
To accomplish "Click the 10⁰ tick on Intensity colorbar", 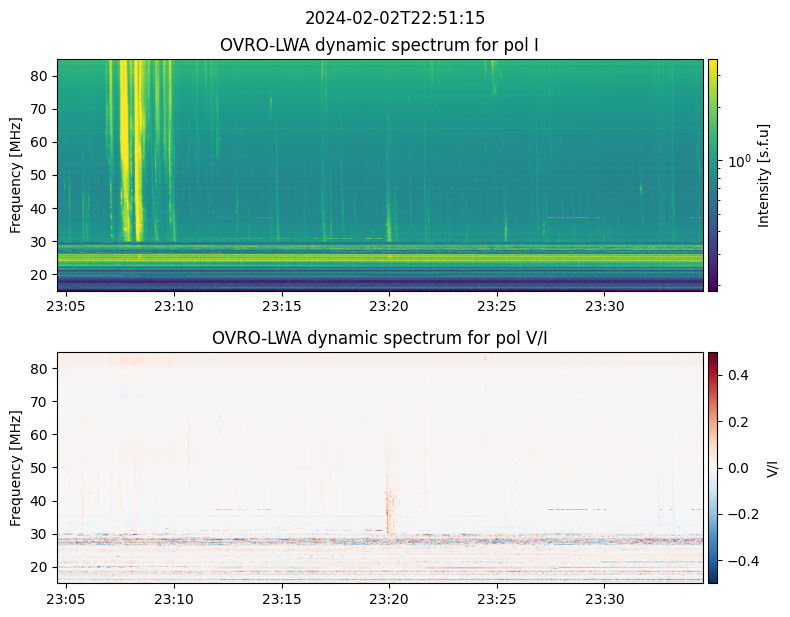I will click(738, 161).
